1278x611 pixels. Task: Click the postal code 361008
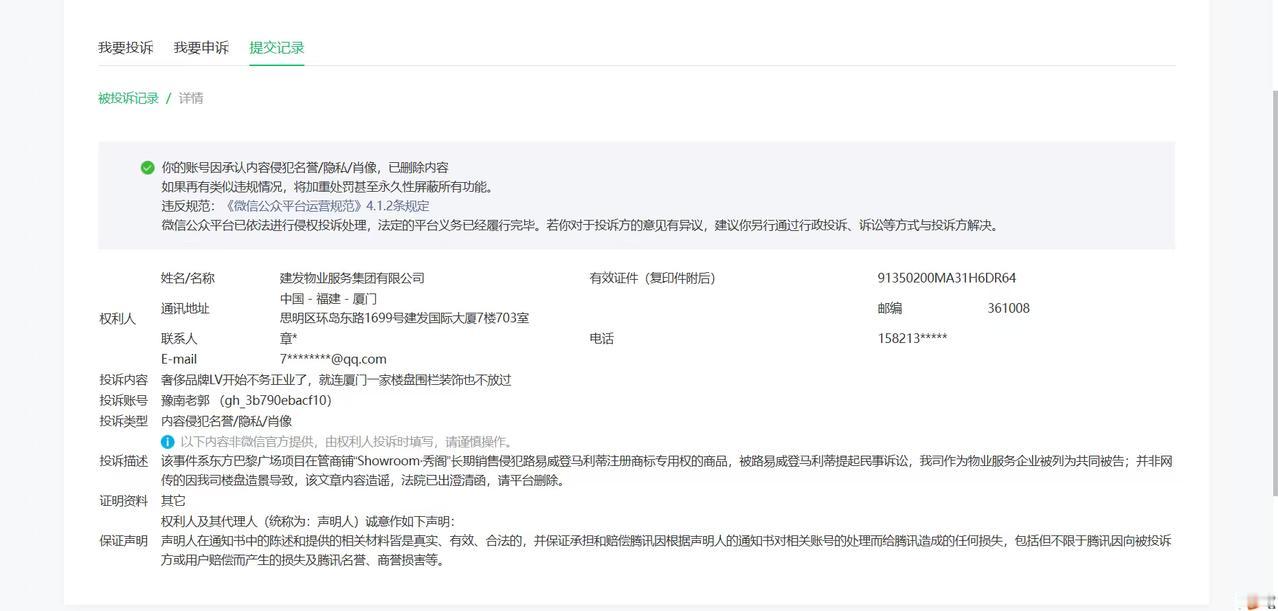(1008, 308)
